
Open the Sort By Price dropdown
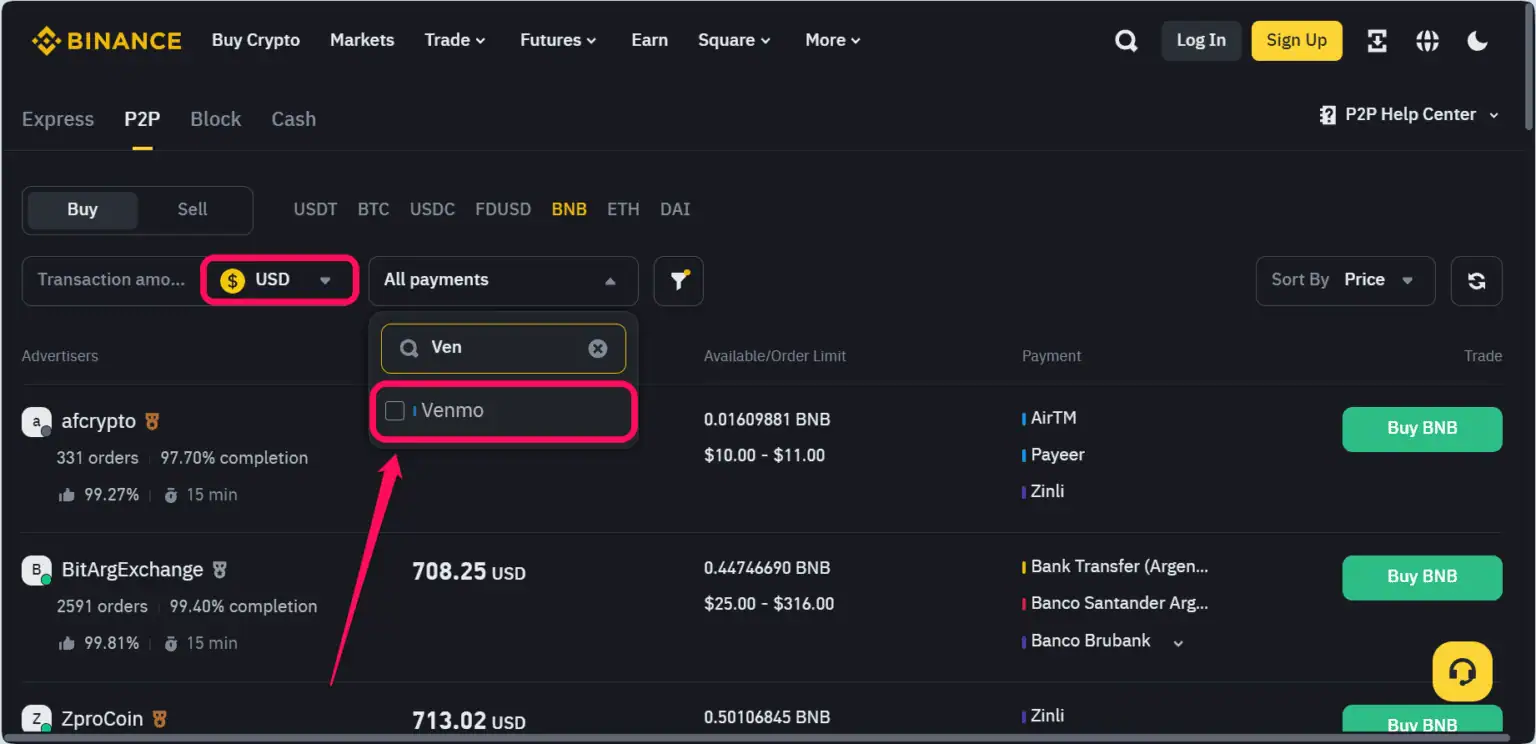pyautogui.click(x=1345, y=280)
